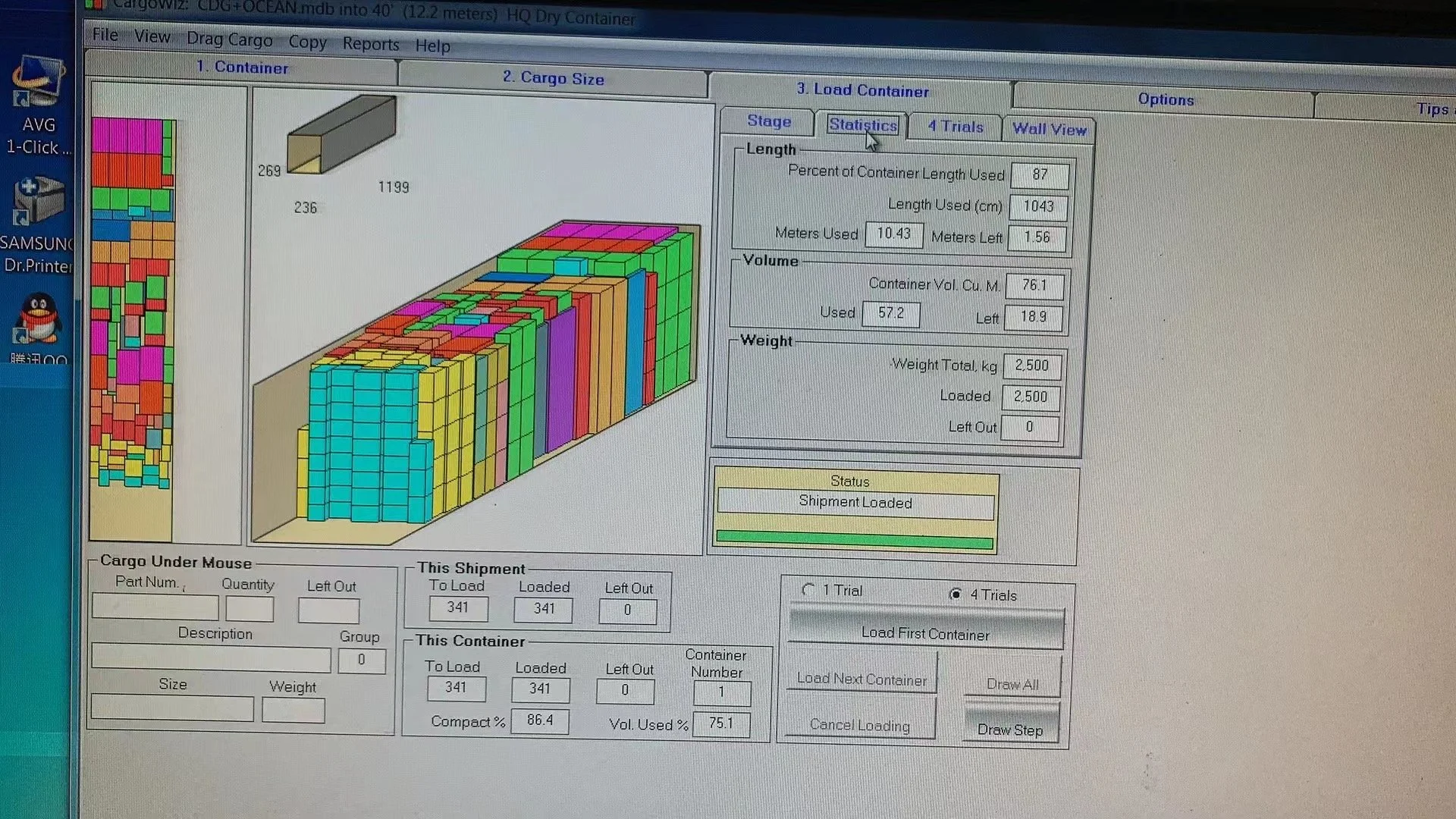The width and height of the screenshot is (1456, 819).
Task: Launch the Tencent QQ penguin icon
Action: tap(38, 318)
